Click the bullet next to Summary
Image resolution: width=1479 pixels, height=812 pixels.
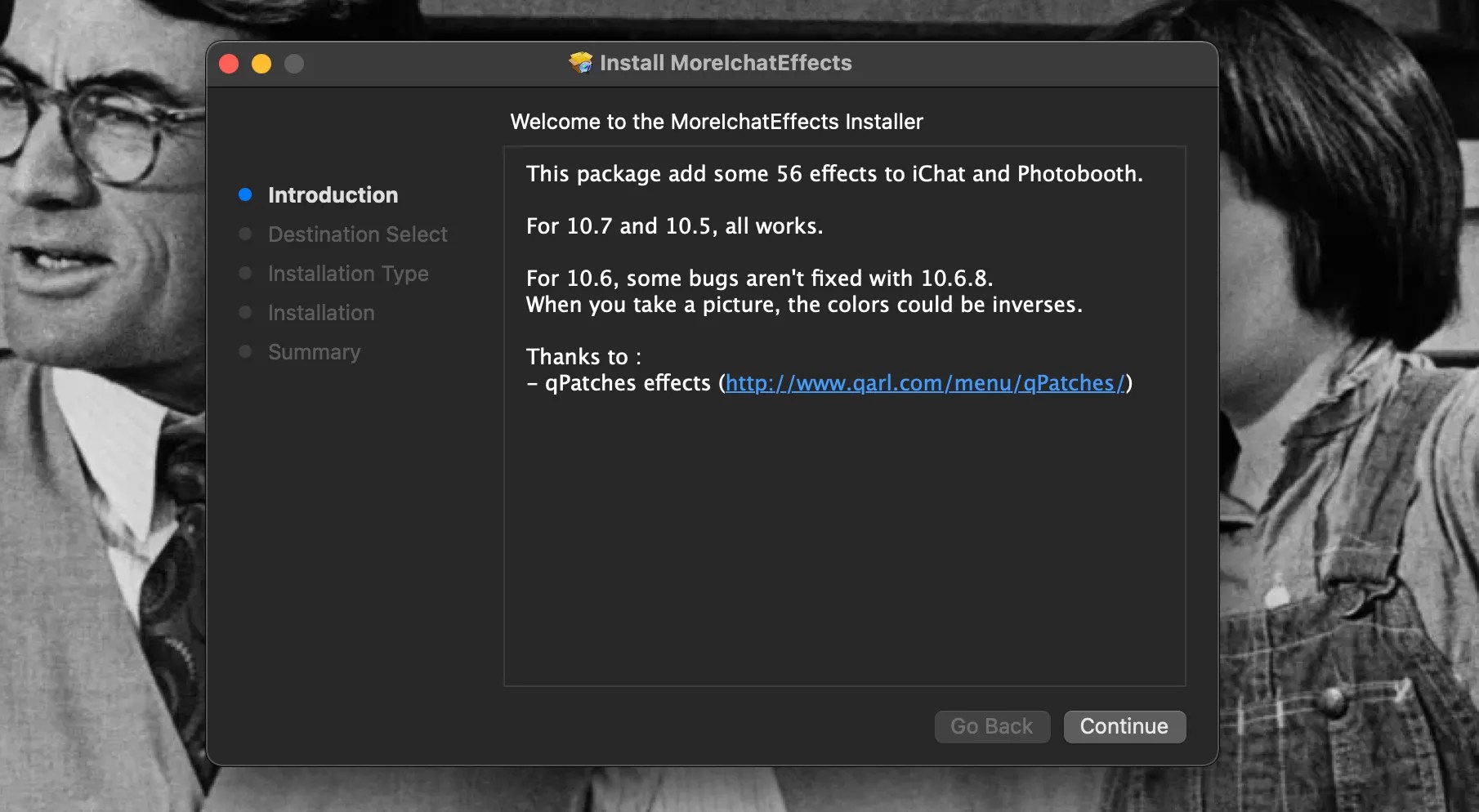245,351
